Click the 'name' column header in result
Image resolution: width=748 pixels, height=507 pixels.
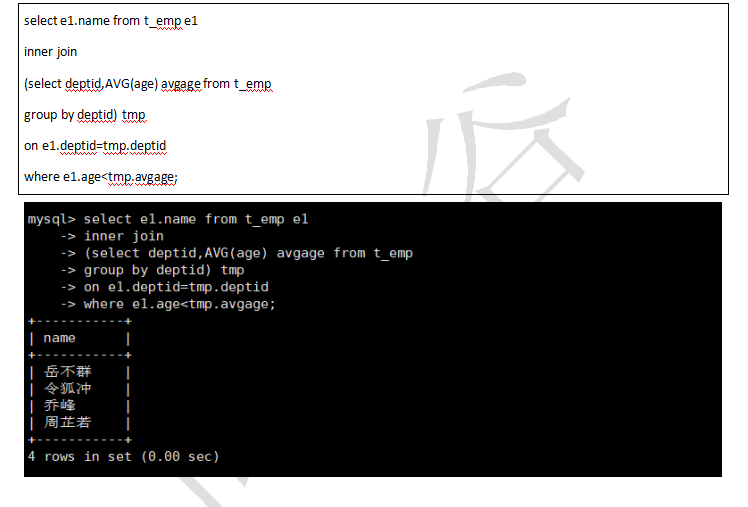click(60, 338)
